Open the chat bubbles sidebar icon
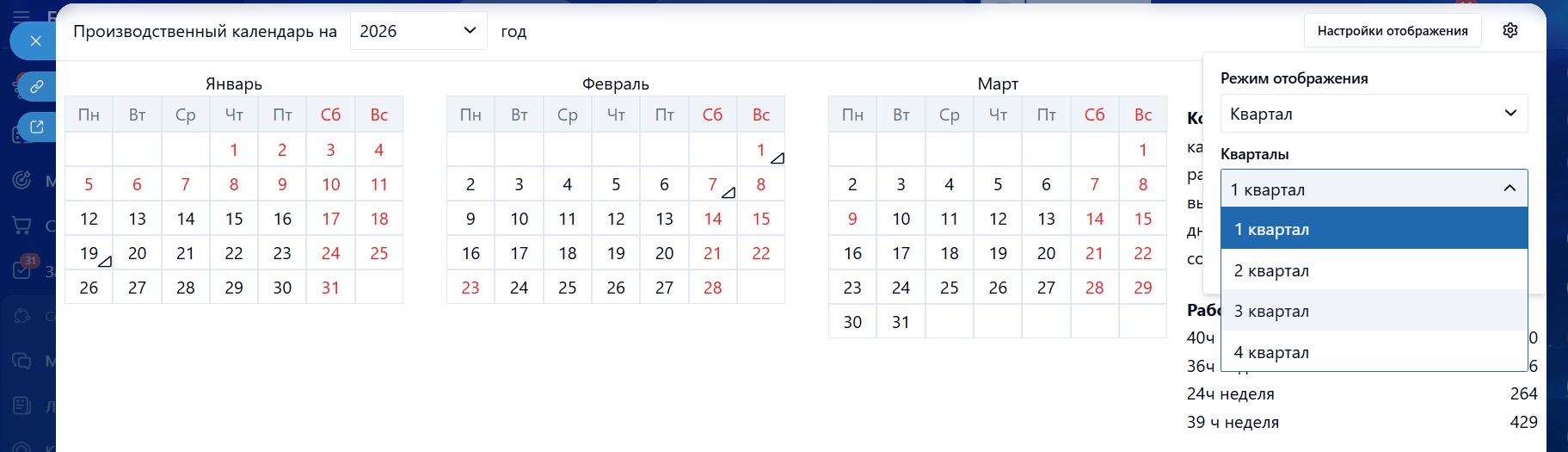1568x452 pixels. click(x=22, y=361)
